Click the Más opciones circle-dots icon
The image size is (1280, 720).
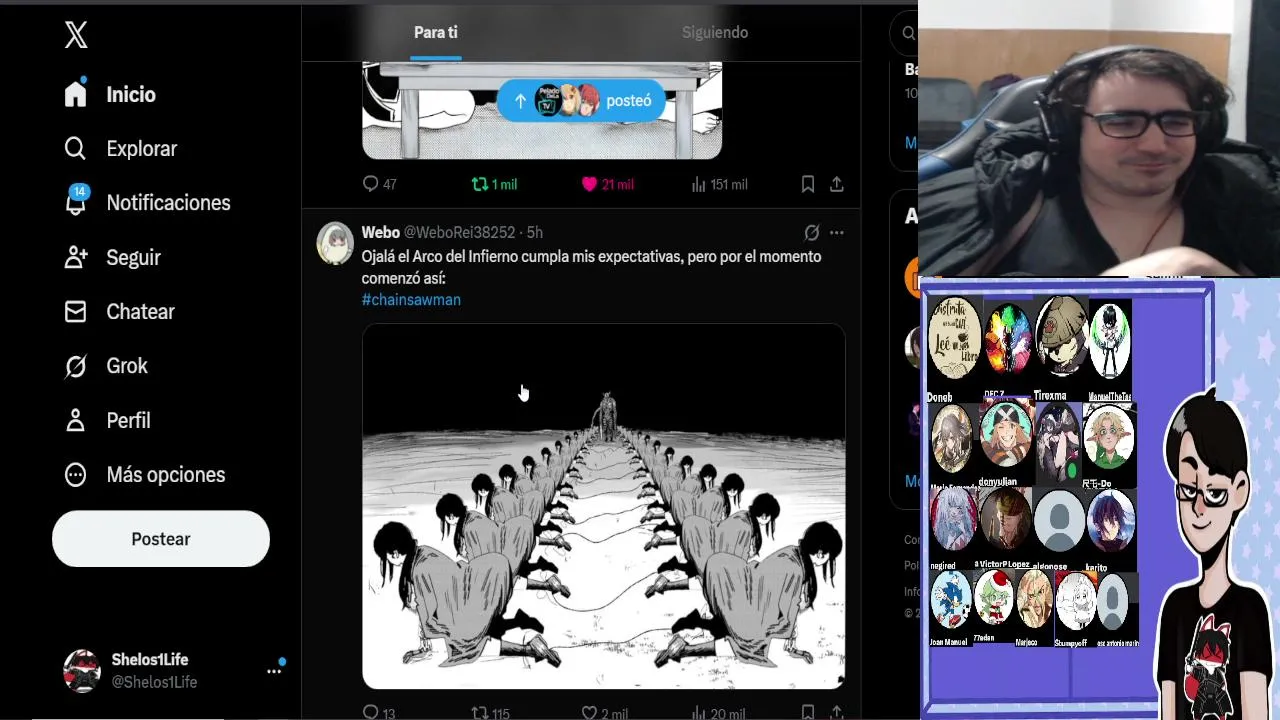click(x=76, y=474)
